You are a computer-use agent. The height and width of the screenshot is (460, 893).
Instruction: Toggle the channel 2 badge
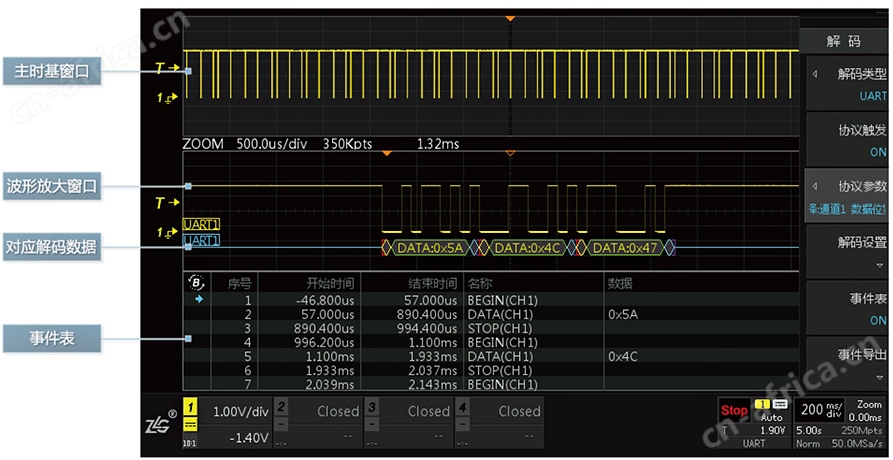click(281, 407)
